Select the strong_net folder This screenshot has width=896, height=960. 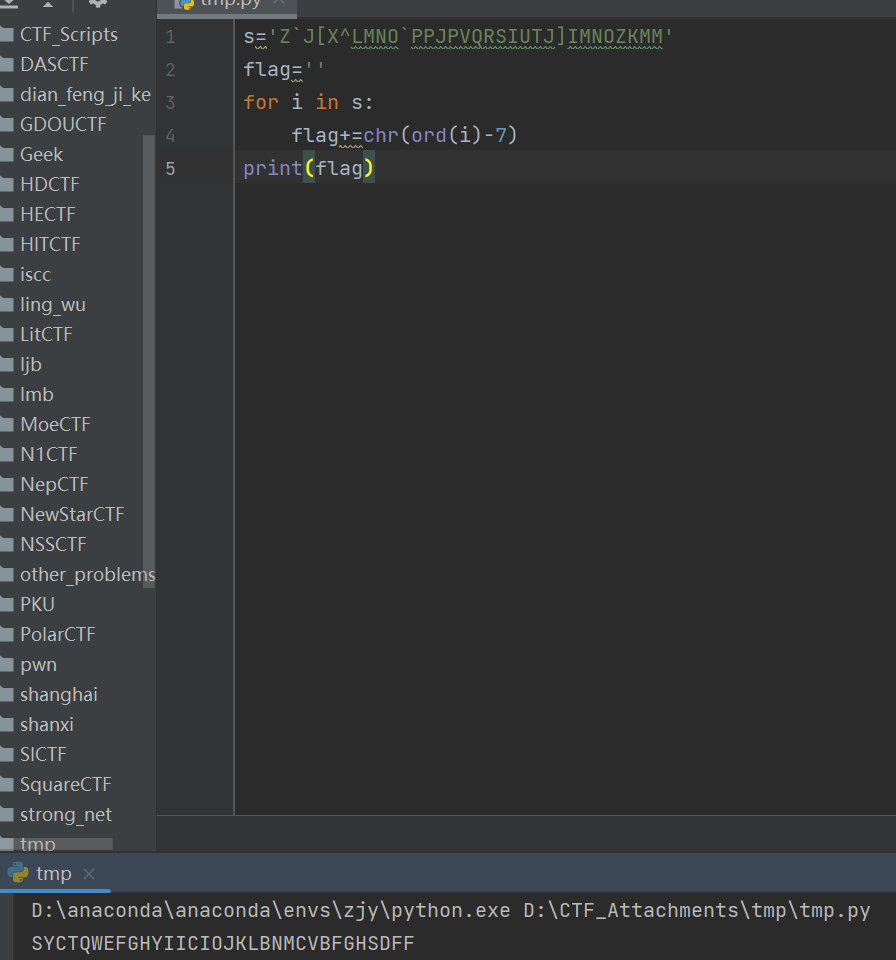65,815
